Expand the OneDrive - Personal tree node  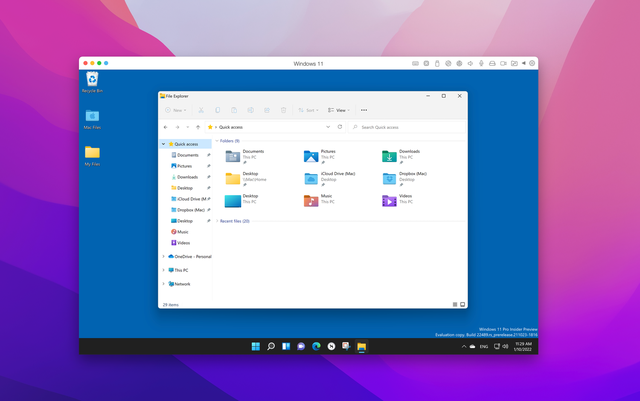coord(164,257)
